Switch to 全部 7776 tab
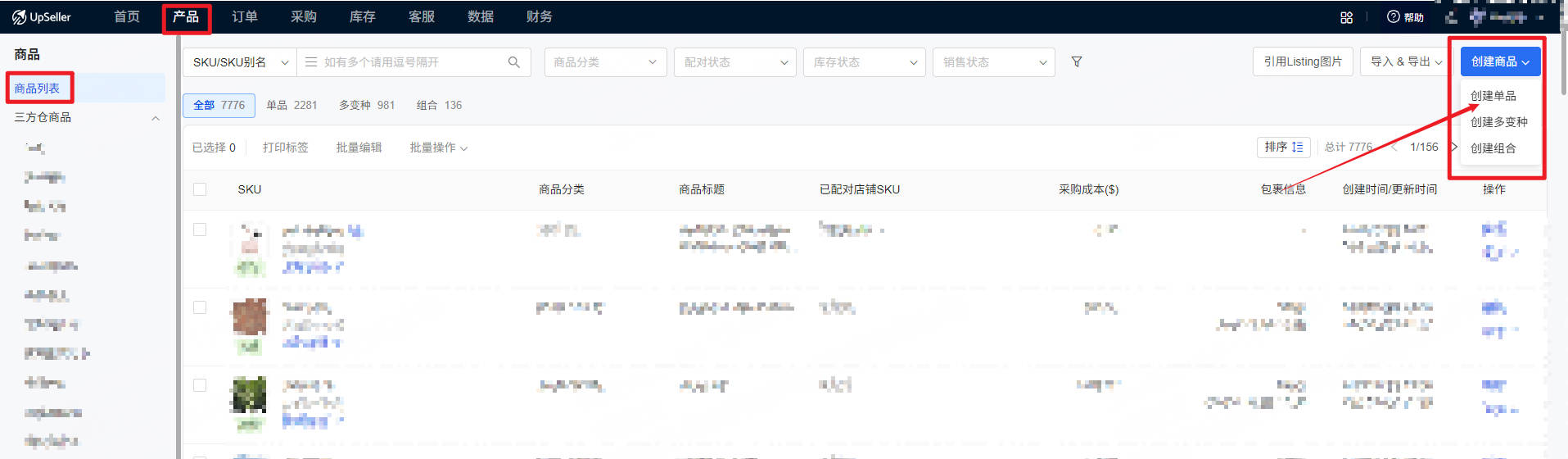 pos(219,105)
